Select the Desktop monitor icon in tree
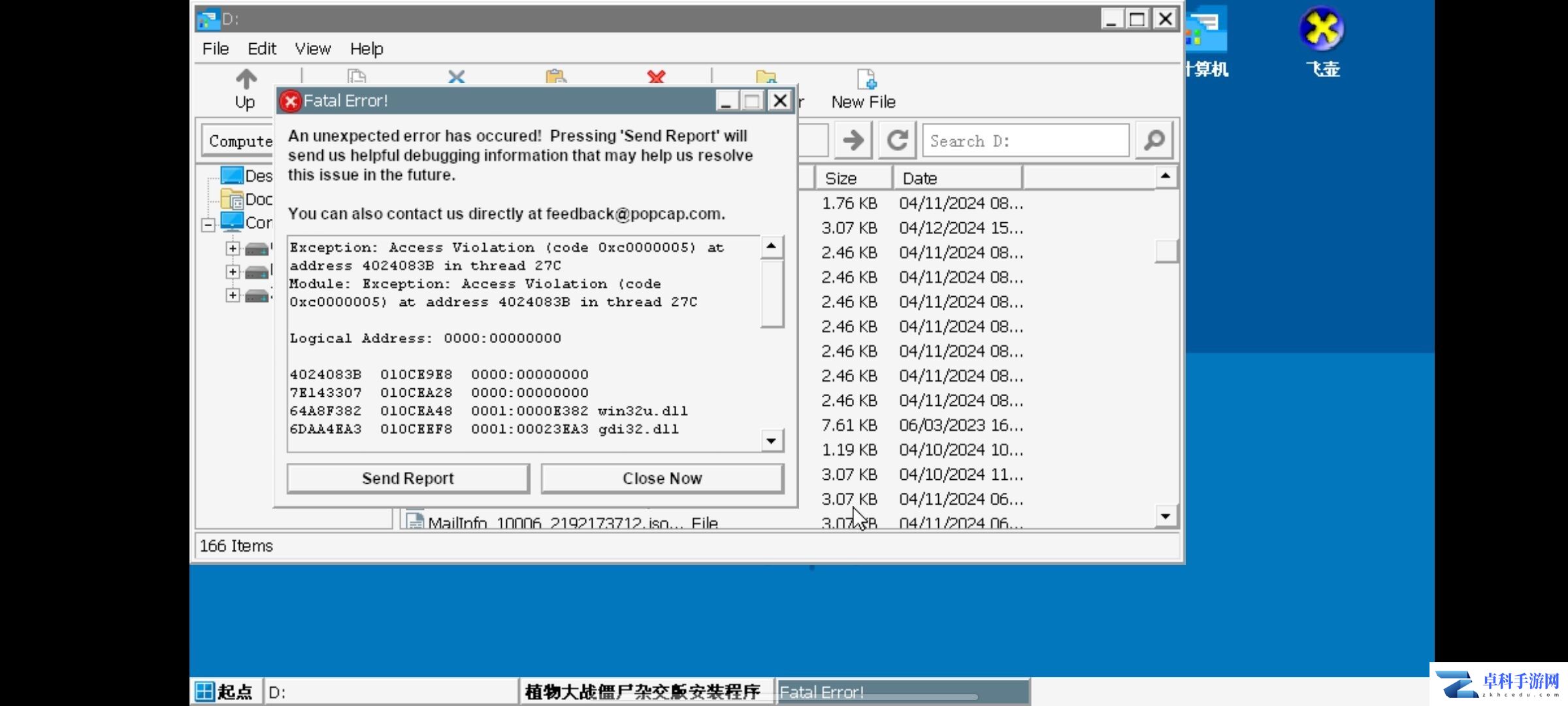The width and height of the screenshot is (1568, 706). point(232,175)
